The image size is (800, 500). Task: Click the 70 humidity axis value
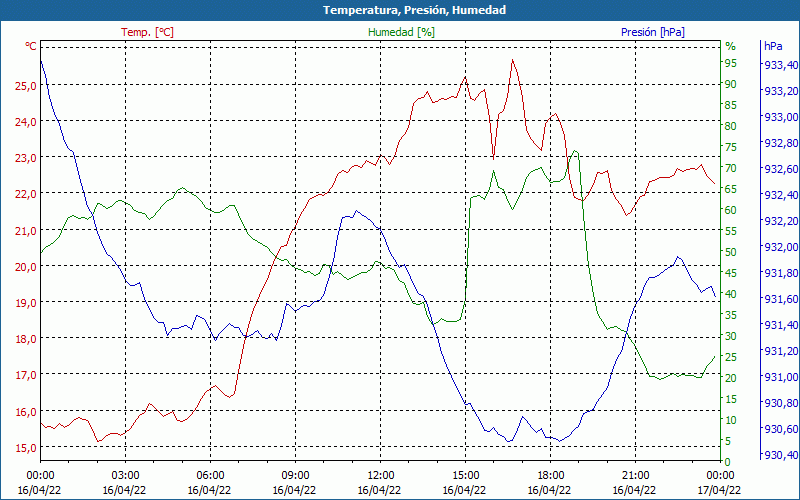731,168
